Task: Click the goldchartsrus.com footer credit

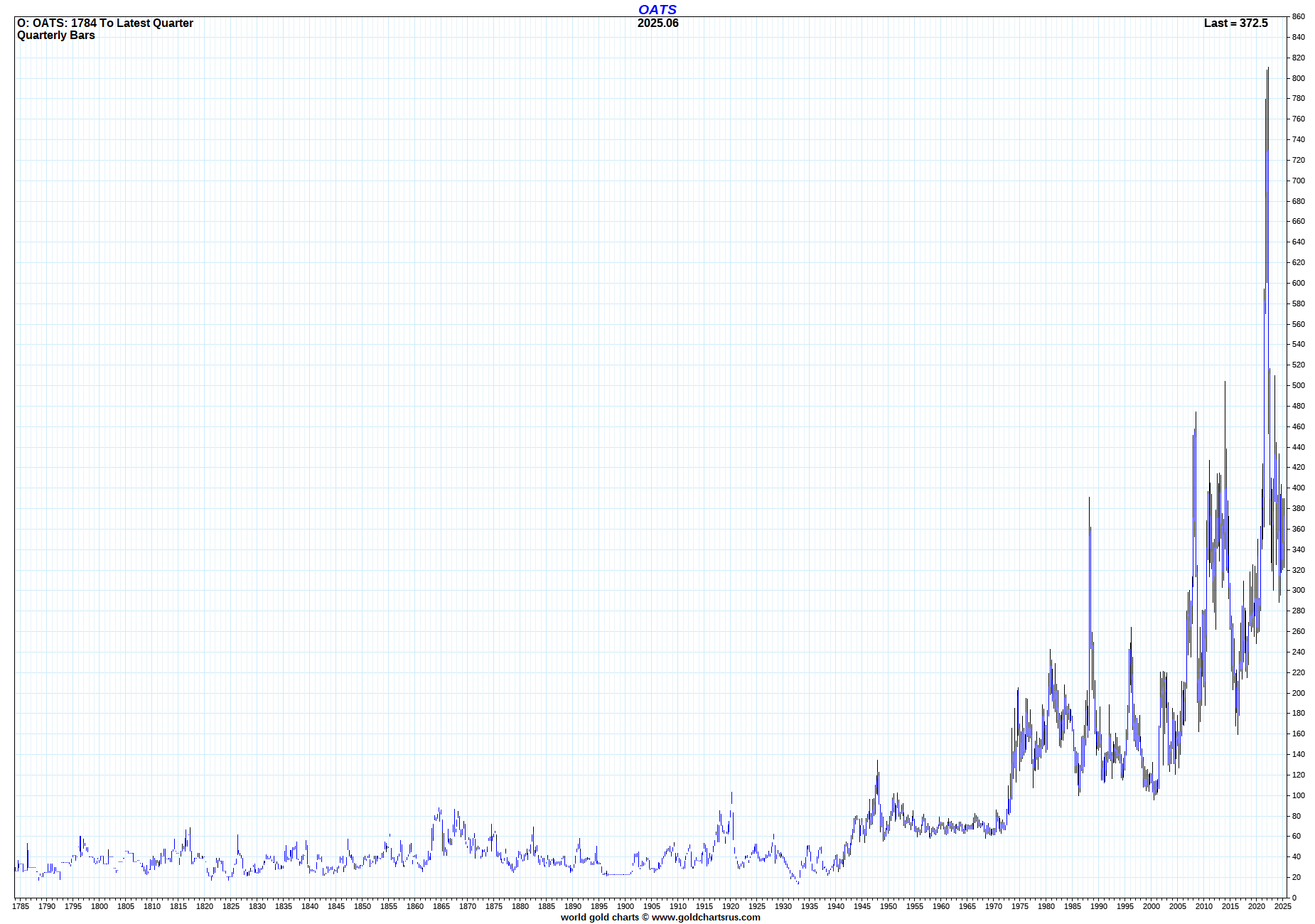Action: pos(660,918)
